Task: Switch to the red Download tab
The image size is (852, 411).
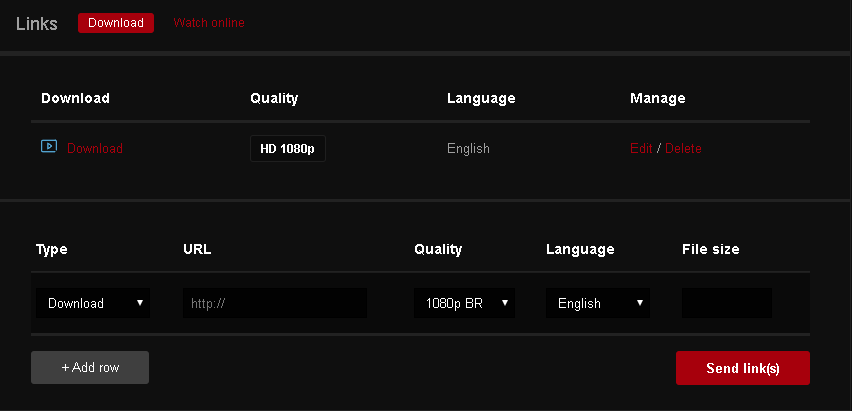Action: (x=116, y=23)
